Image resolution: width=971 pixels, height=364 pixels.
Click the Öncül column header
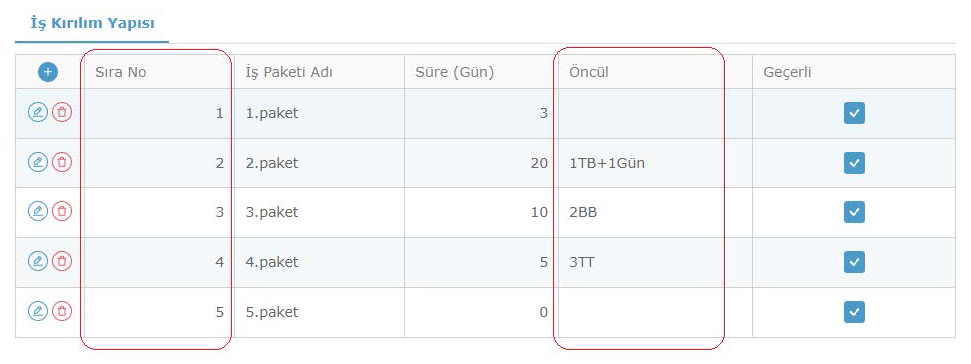point(655,72)
